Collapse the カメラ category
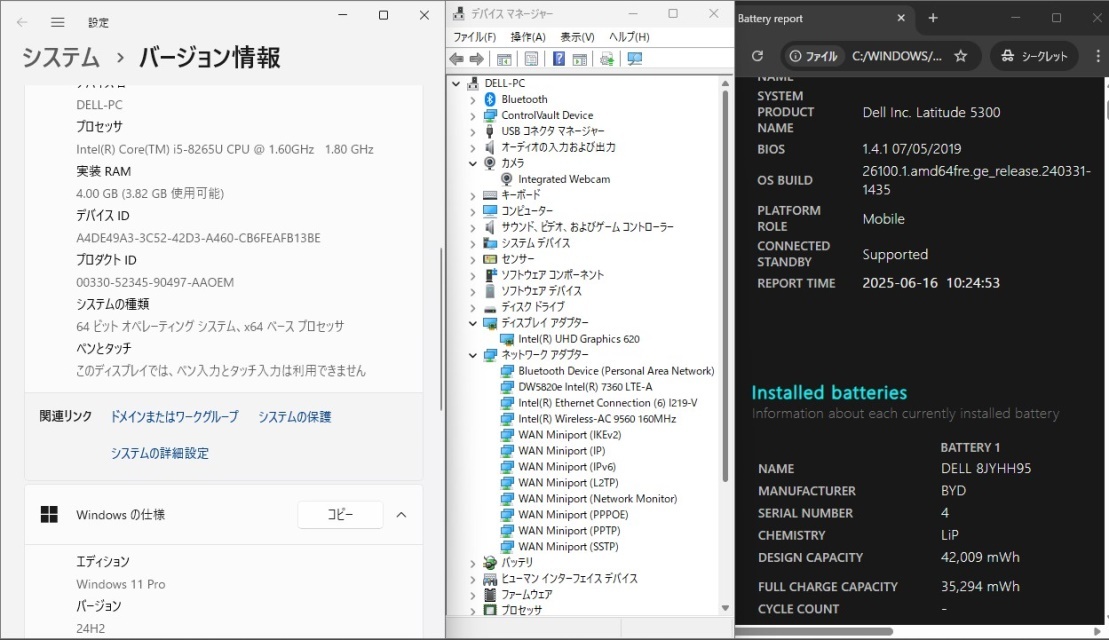Image resolution: width=1109 pixels, height=640 pixels. 473,163
